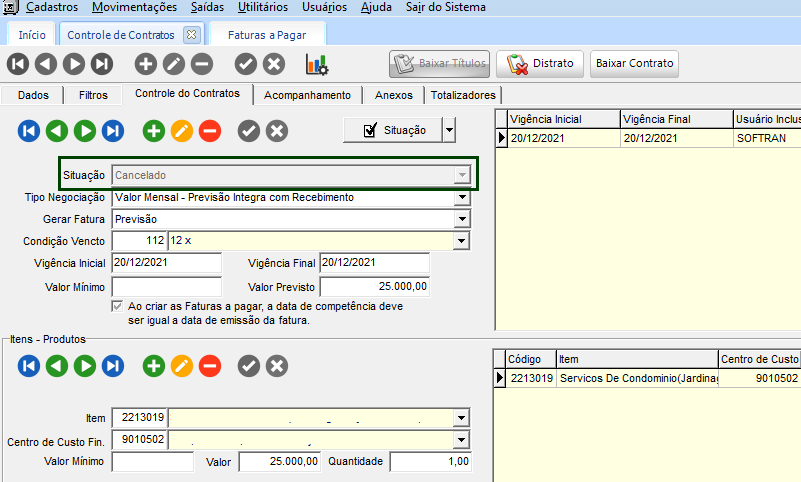
Task: Click the Baixar Contrato button
Action: pos(634,64)
